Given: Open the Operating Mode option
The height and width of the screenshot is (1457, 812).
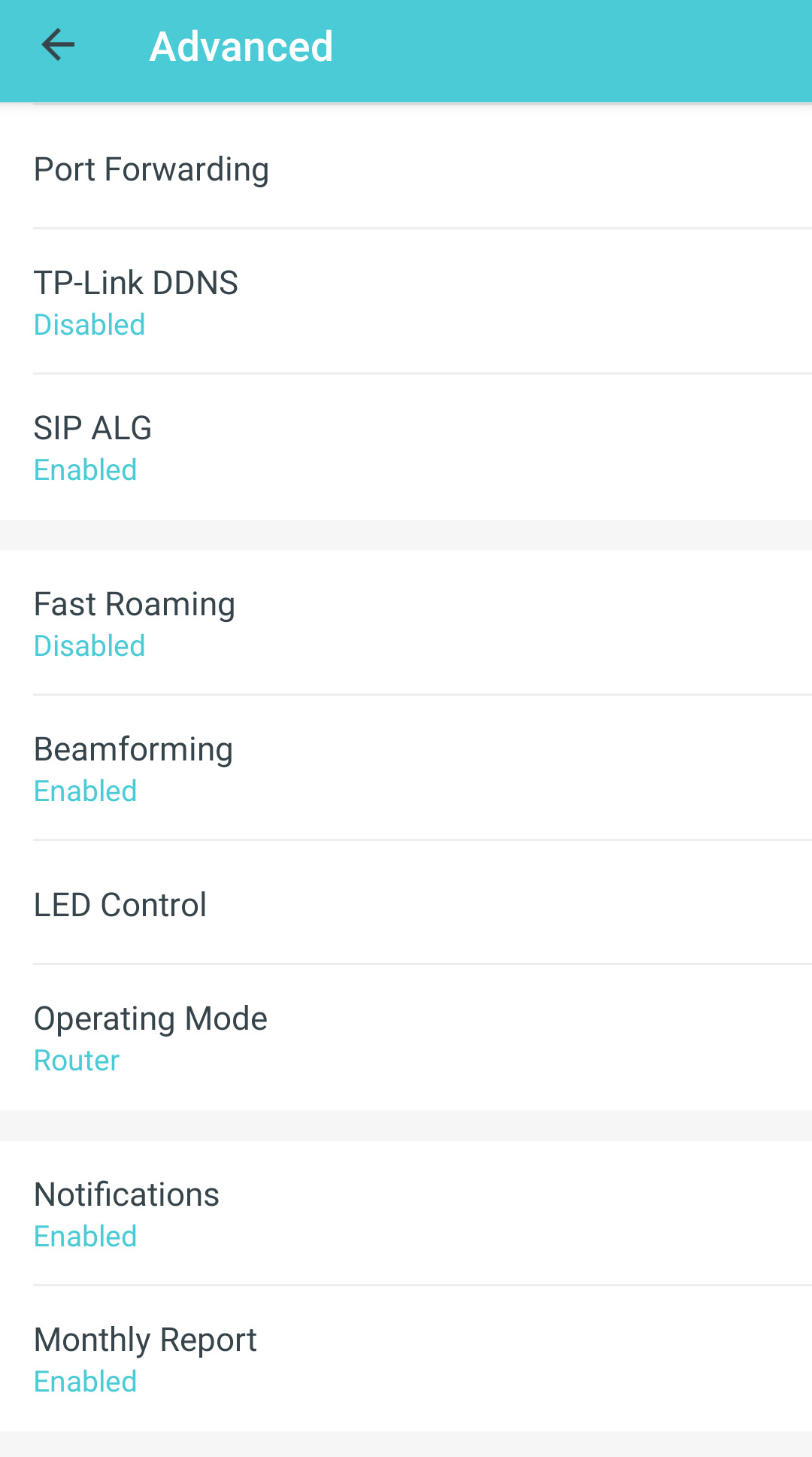Looking at the screenshot, I should coord(150,1018).
